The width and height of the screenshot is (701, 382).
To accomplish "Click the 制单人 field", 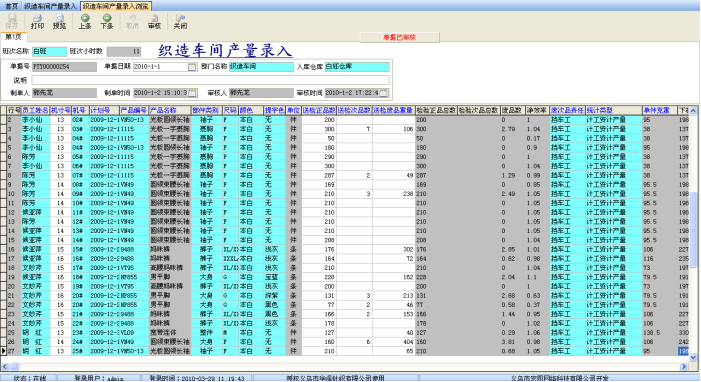I will 64,93.
